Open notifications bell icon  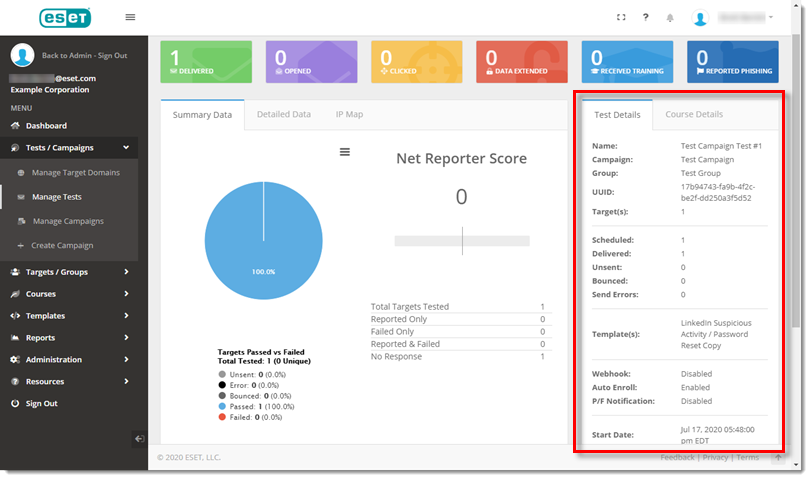pos(670,18)
